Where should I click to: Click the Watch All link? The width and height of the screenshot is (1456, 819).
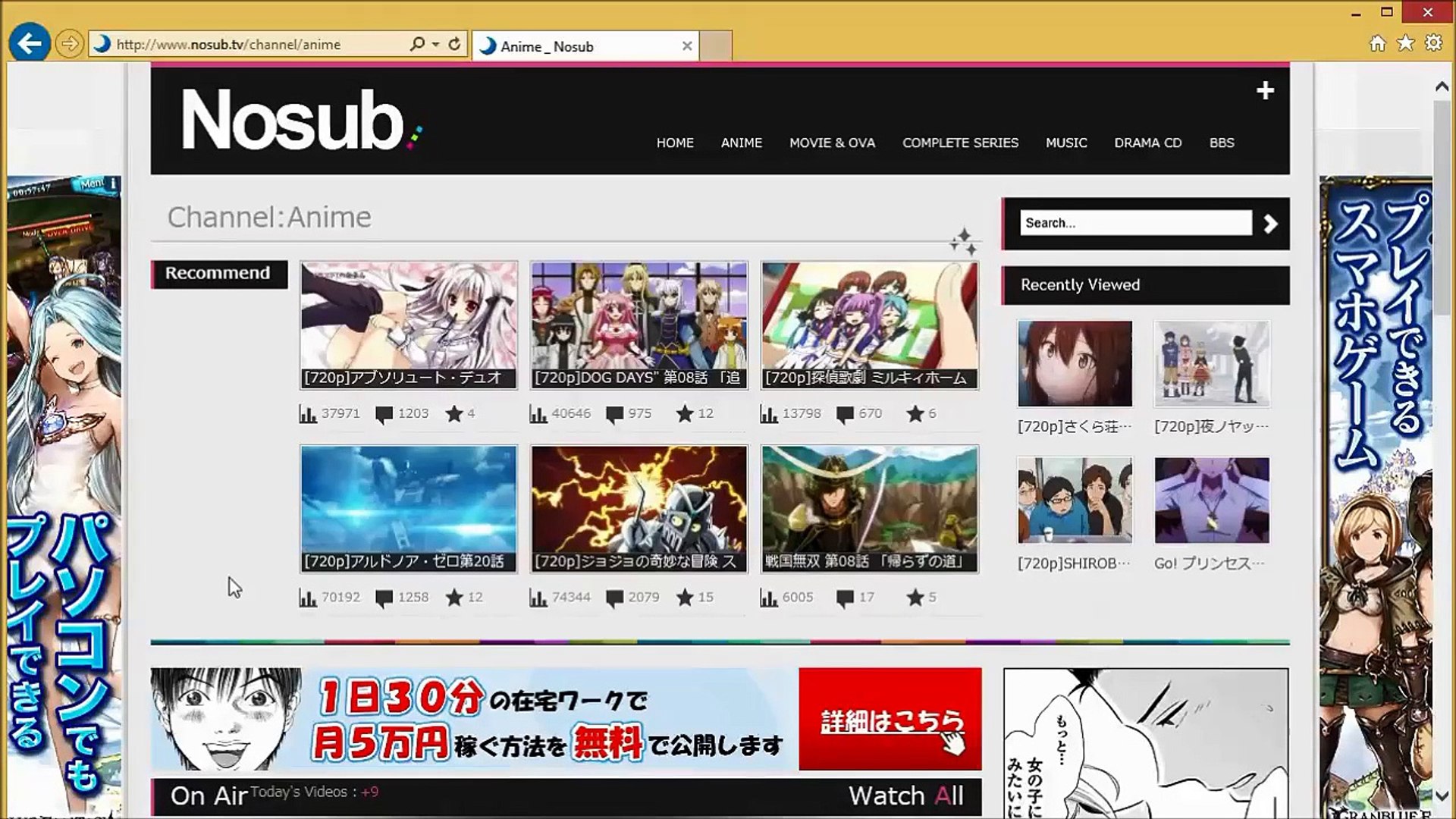906,795
